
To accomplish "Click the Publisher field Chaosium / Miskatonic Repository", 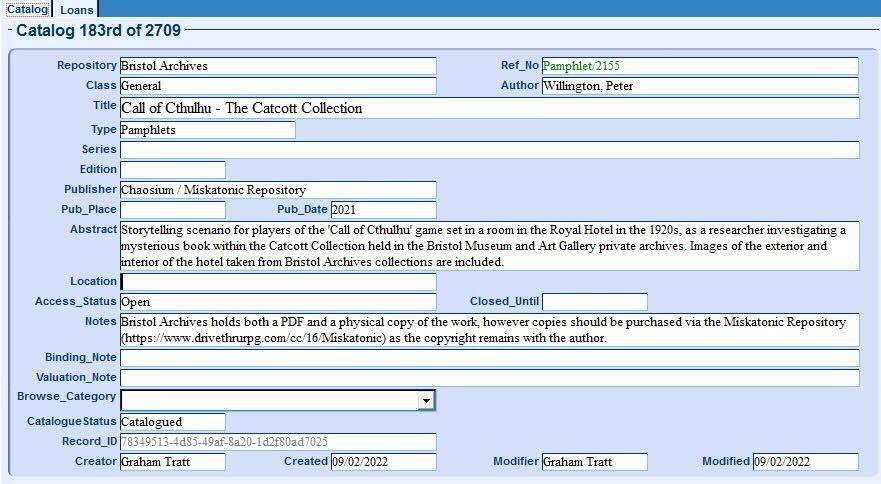I will click(x=278, y=190).
